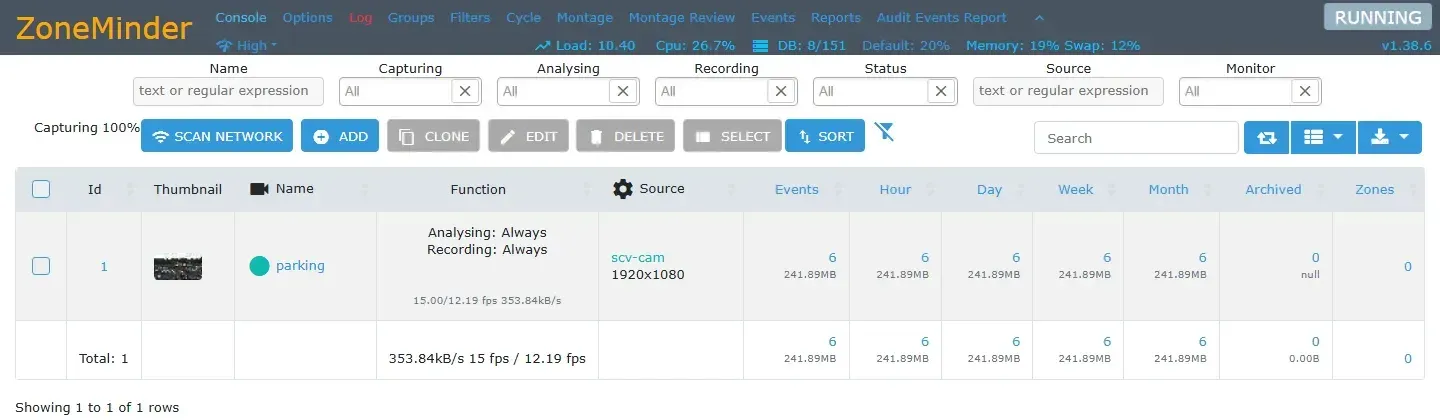The height and width of the screenshot is (420, 1440).
Task: Click the Sort button
Action: [825, 136]
